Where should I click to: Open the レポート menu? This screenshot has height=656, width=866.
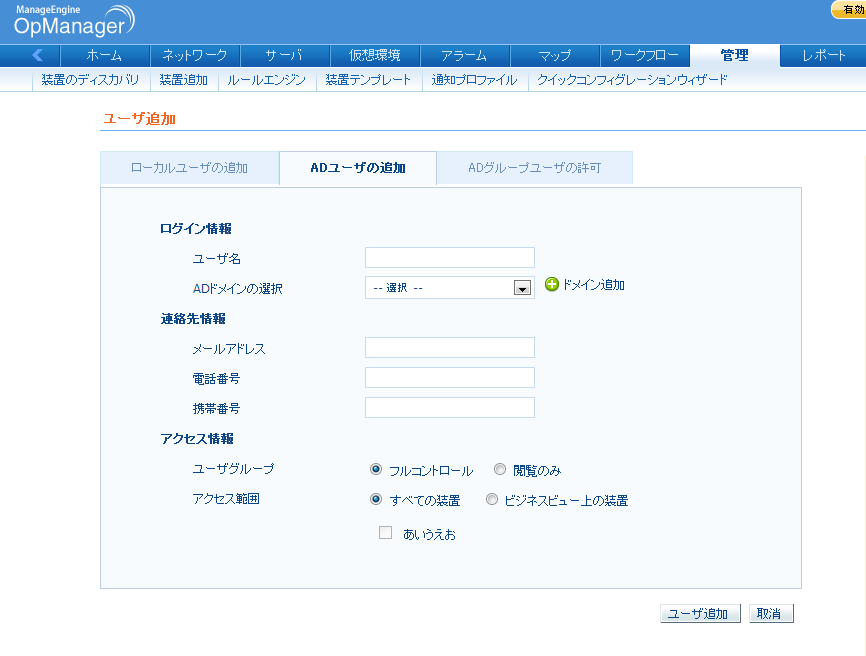823,56
